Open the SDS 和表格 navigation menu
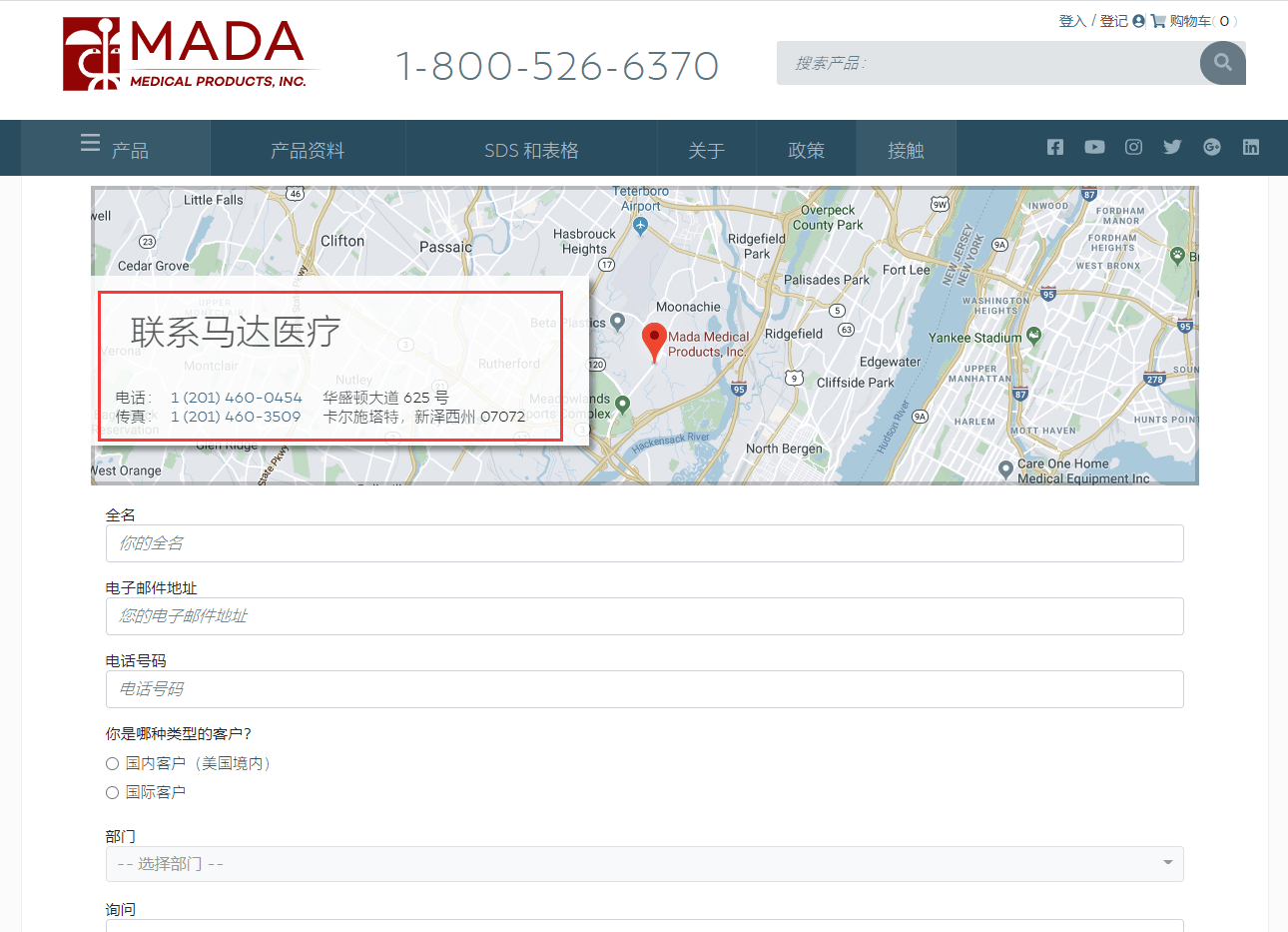The height and width of the screenshot is (932, 1288). [531, 149]
